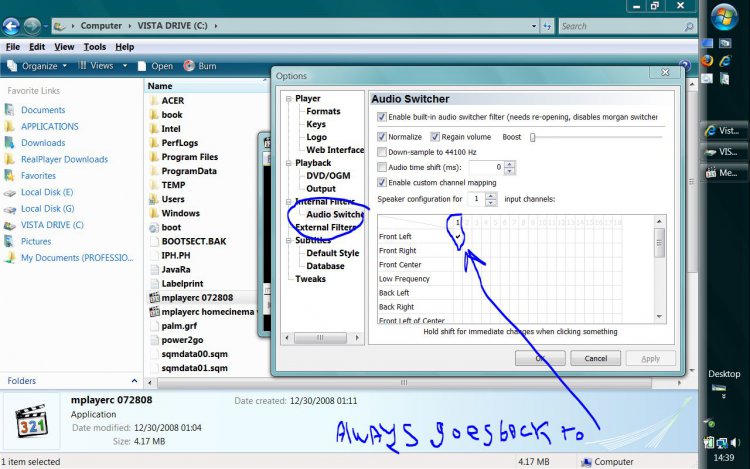Image resolution: width=750 pixels, height=469 pixels.
Task: Click the search magnifier icon
Action: click(x=689, y=26)
